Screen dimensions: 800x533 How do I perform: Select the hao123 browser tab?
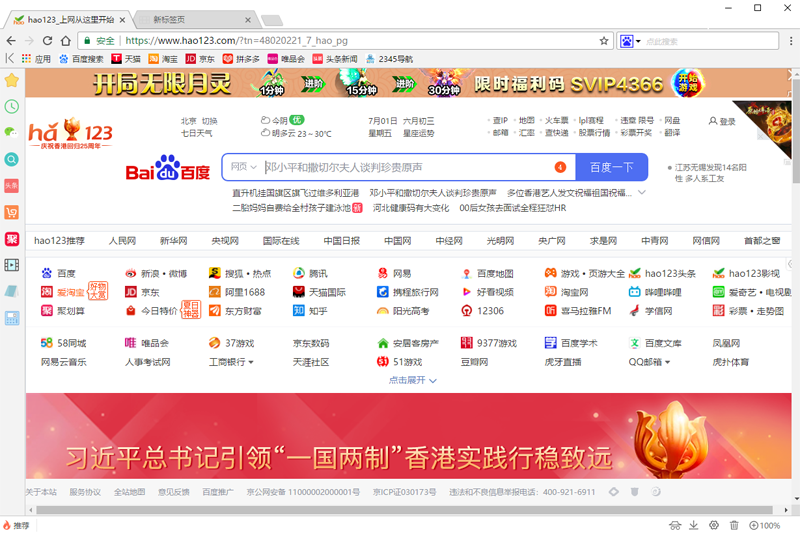click(70, 20)
